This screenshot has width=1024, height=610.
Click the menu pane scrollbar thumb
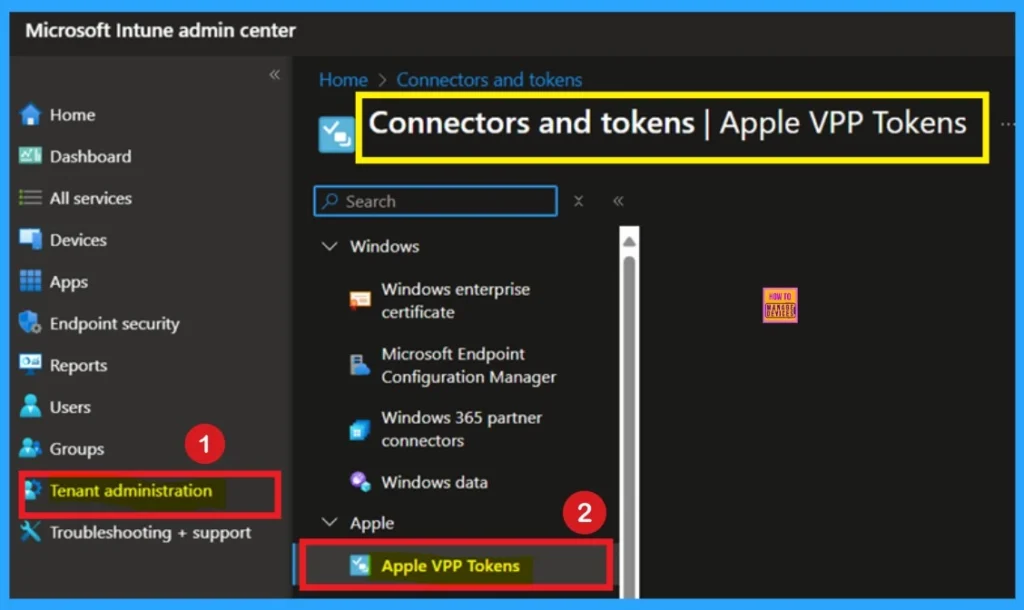point(629,425)
